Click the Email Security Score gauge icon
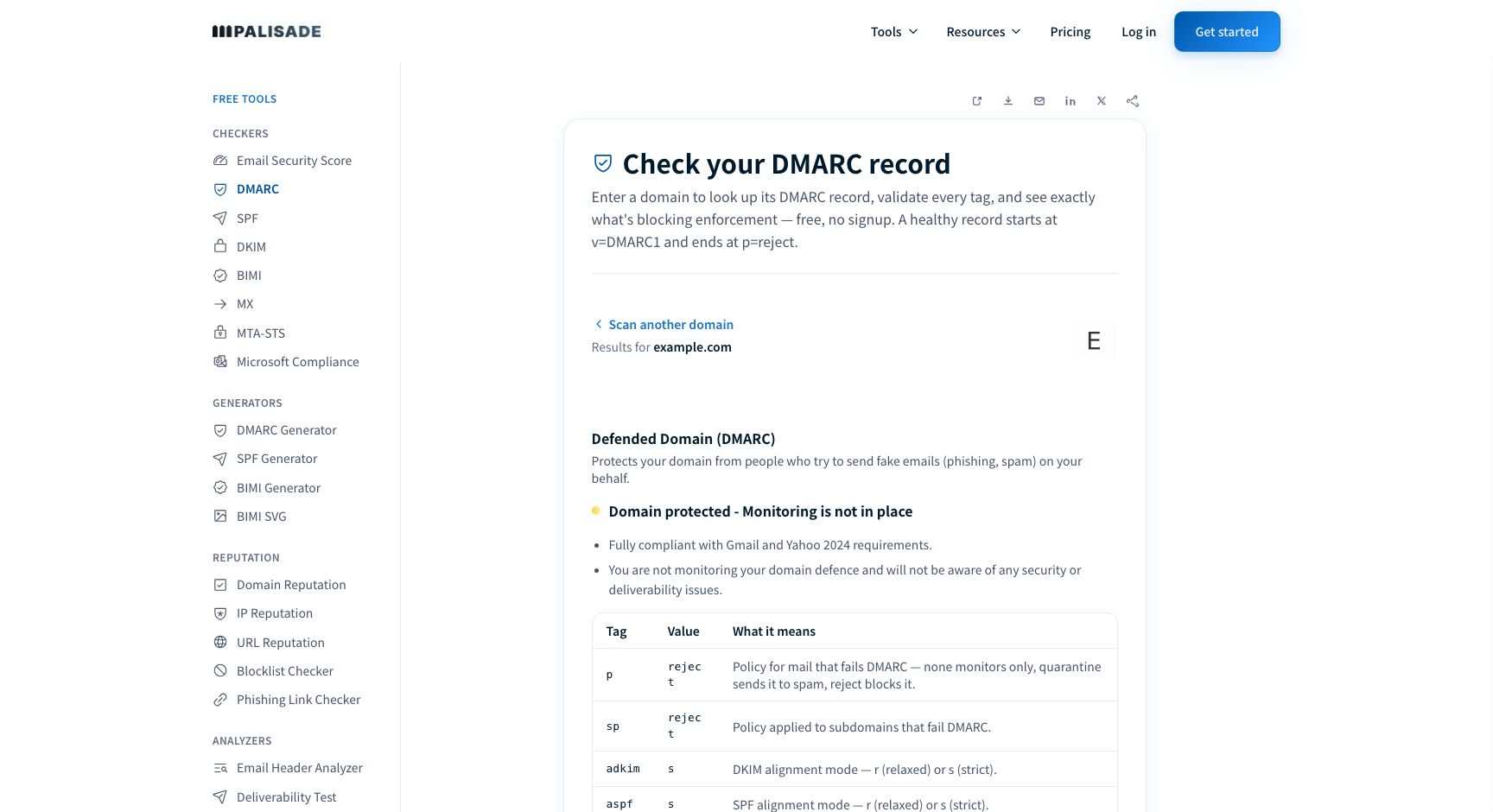Screen dimensions: 1493x812 click(220, 161)
